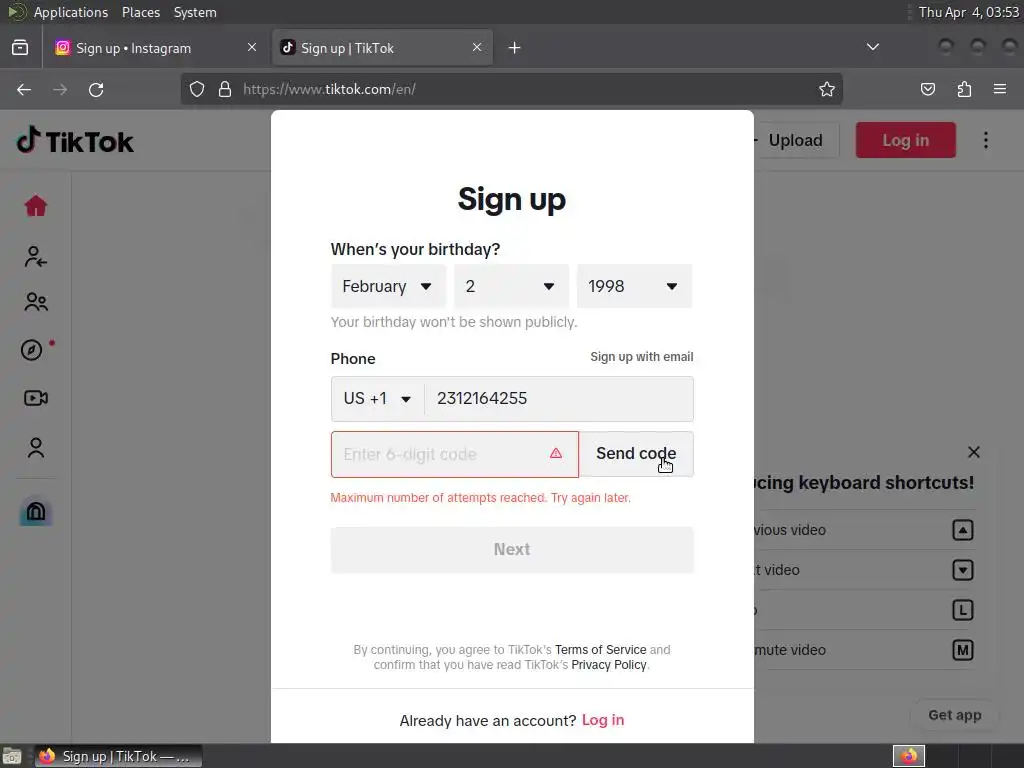
Task: Close the TikTok tab
Action: pyautogui.click(x=477, y=48)
